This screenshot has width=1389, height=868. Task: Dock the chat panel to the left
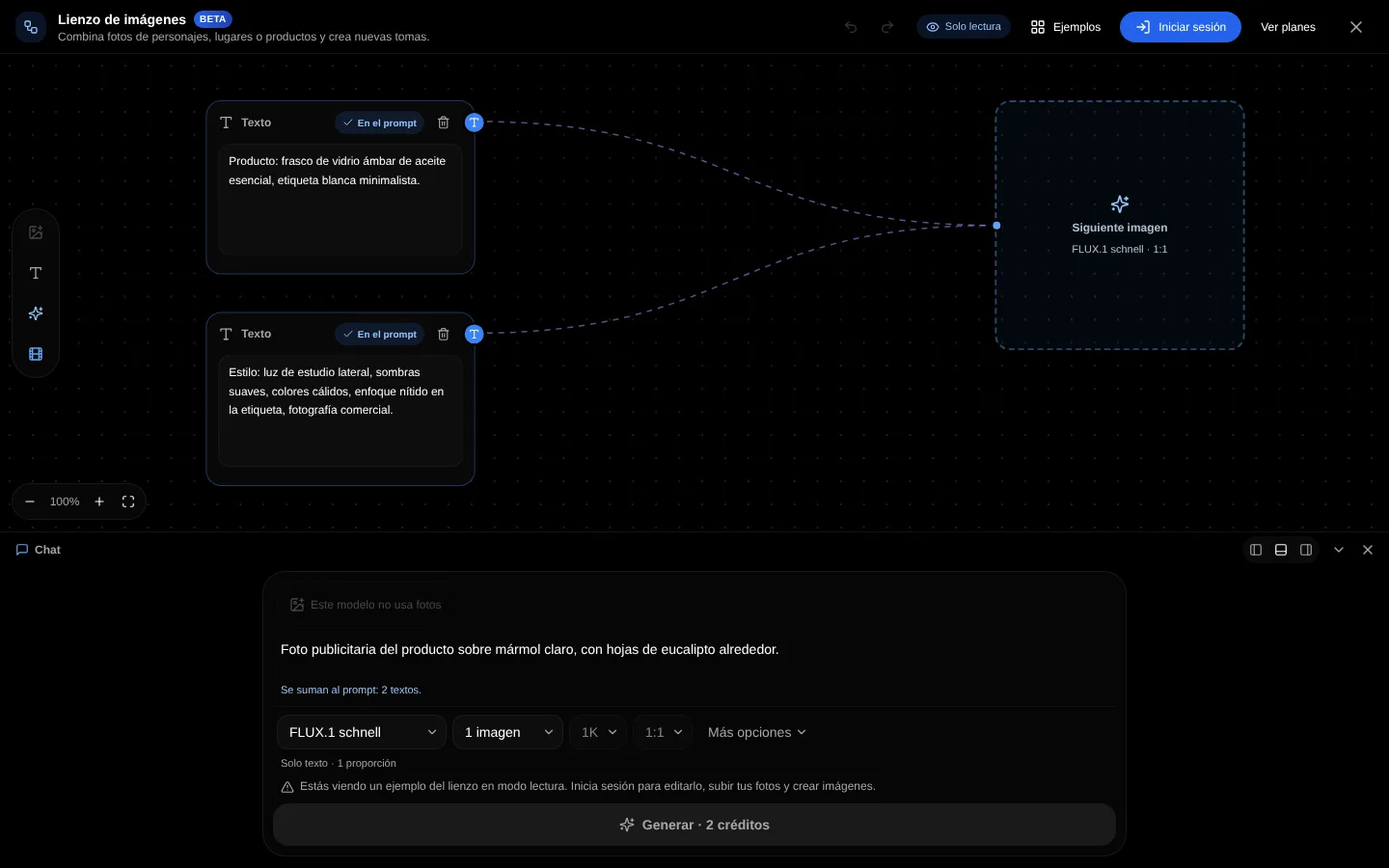click(x=1256, y=550)
